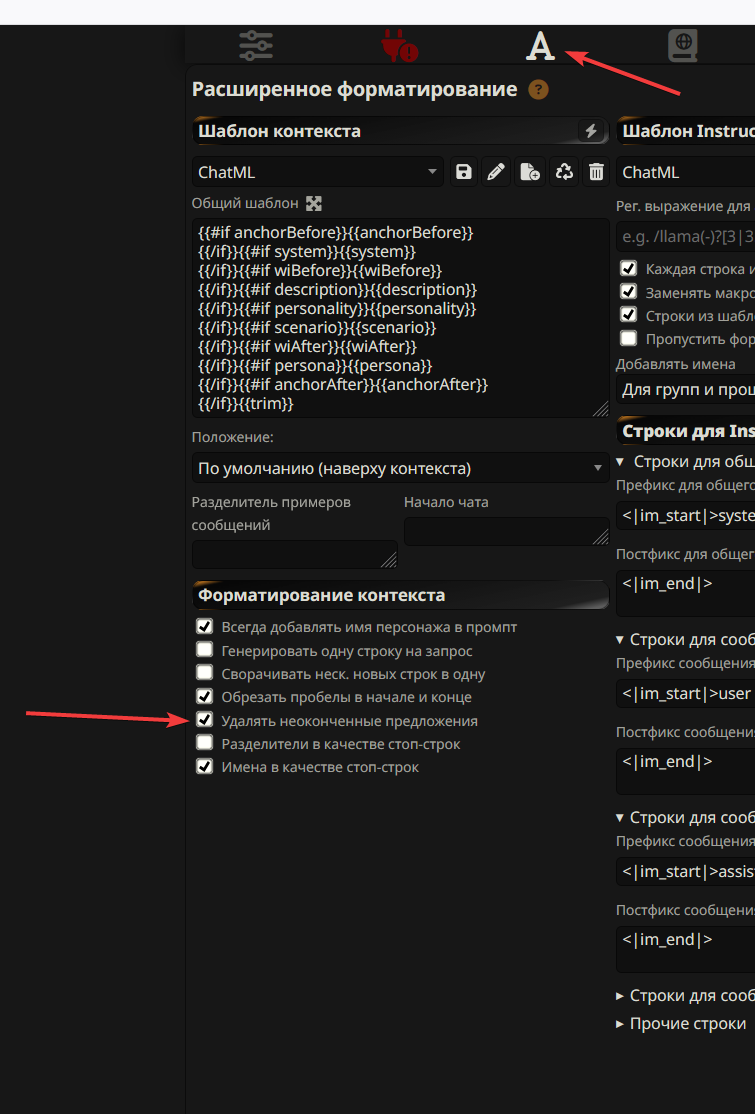
Task: Click the Разделитель примеров сообщений field
Action: tap(295, 554)
